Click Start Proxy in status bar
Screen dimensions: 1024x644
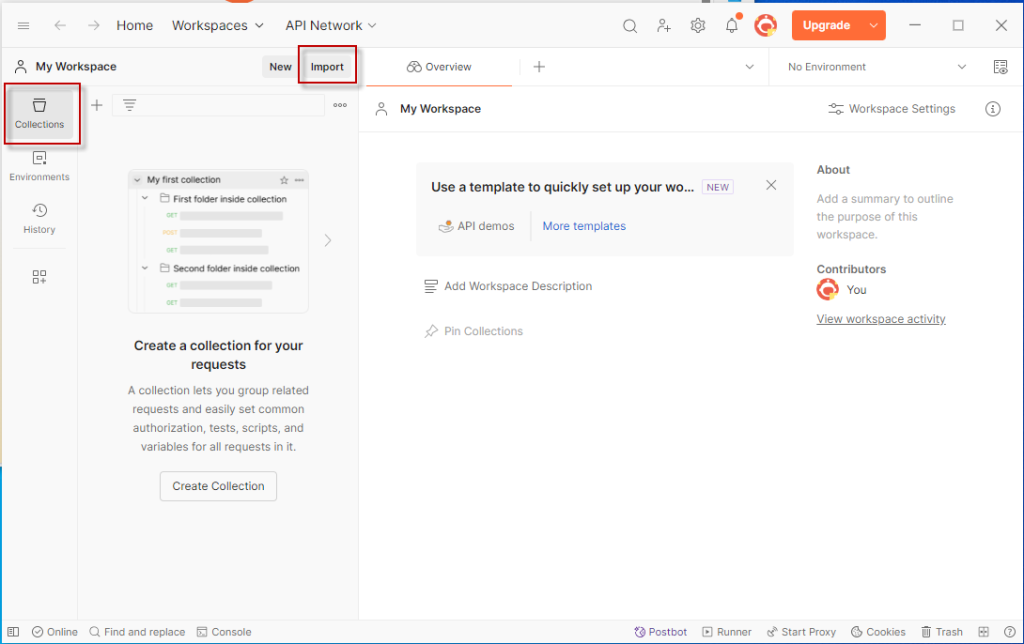[801, 632]
